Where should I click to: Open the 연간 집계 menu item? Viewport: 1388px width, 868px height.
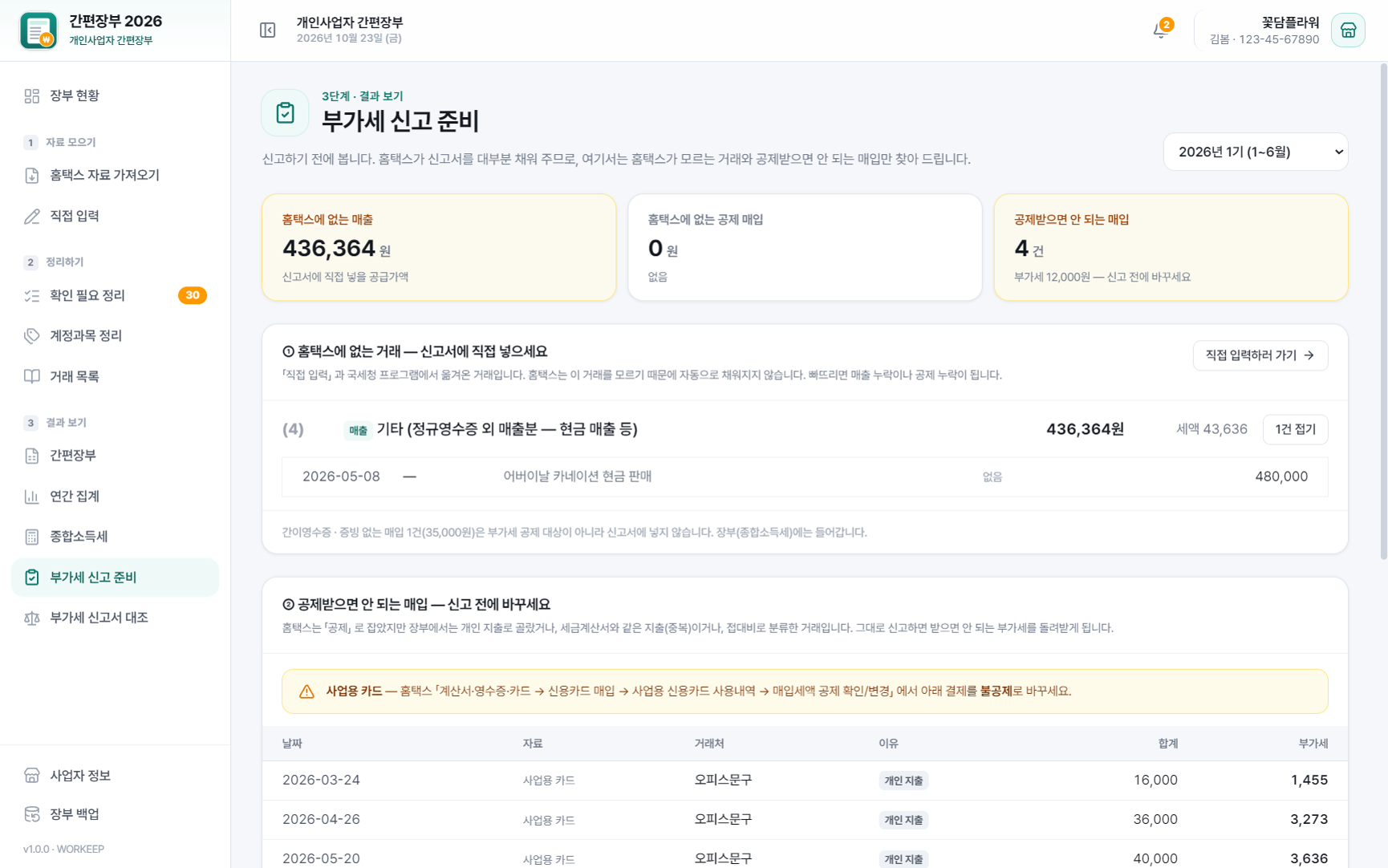(x=116, y=497)
